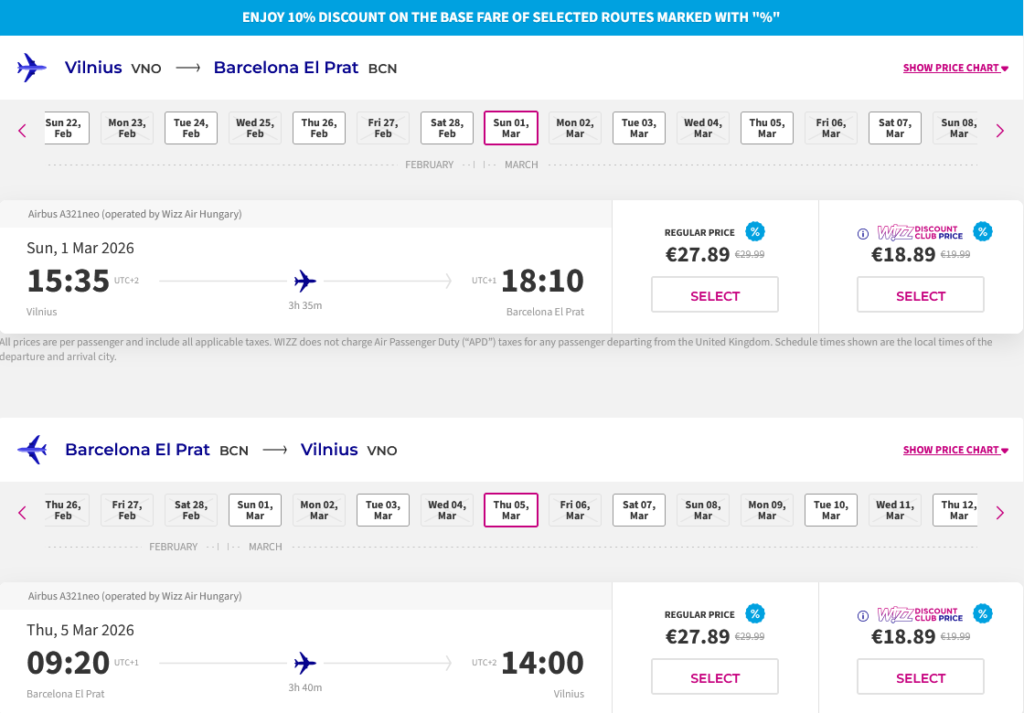1024x713 pixels.
Task: Click info icon next to outbound Wizz Discount Club
Action: tap(863, 234)
